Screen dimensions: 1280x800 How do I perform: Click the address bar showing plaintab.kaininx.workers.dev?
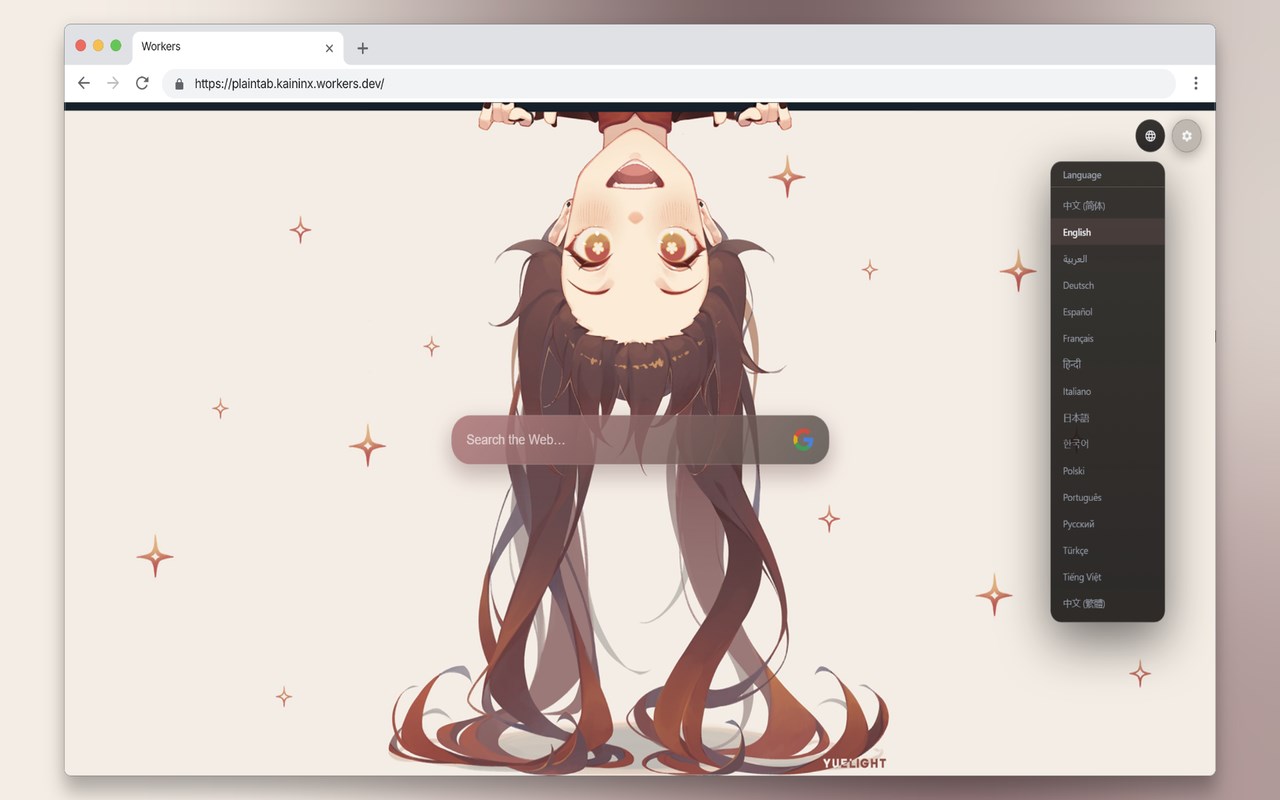click(x=669, y=83)
